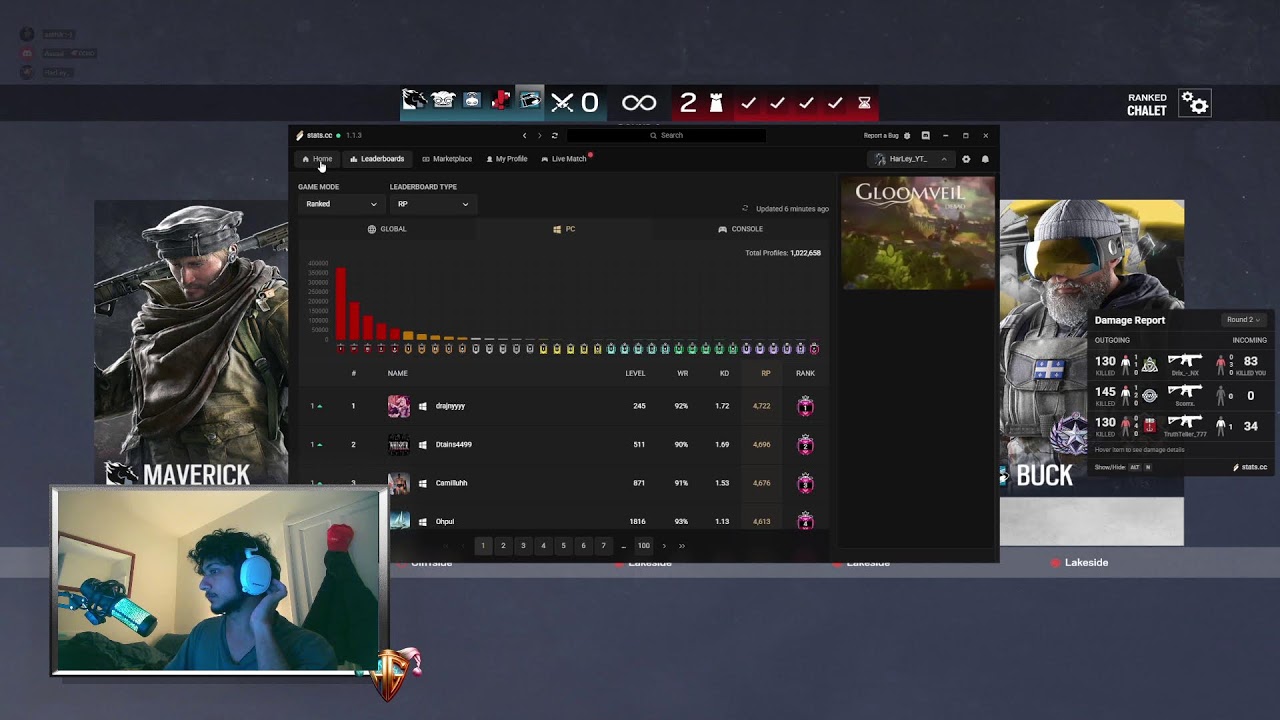Jump to page 100 of the leaderboard
The width and height of the screenshot is (1280, 720).
click(x=644, y=546)
